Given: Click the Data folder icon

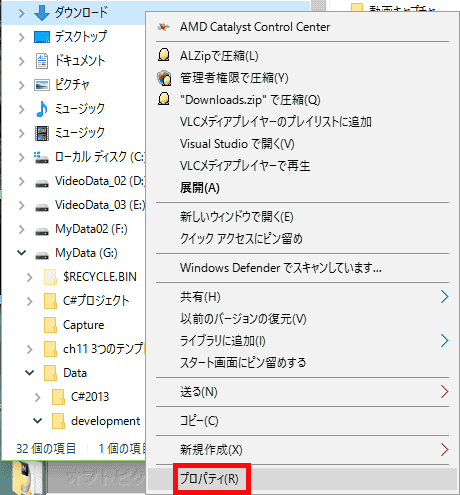Looking at the screenshot, I should 50,373.
